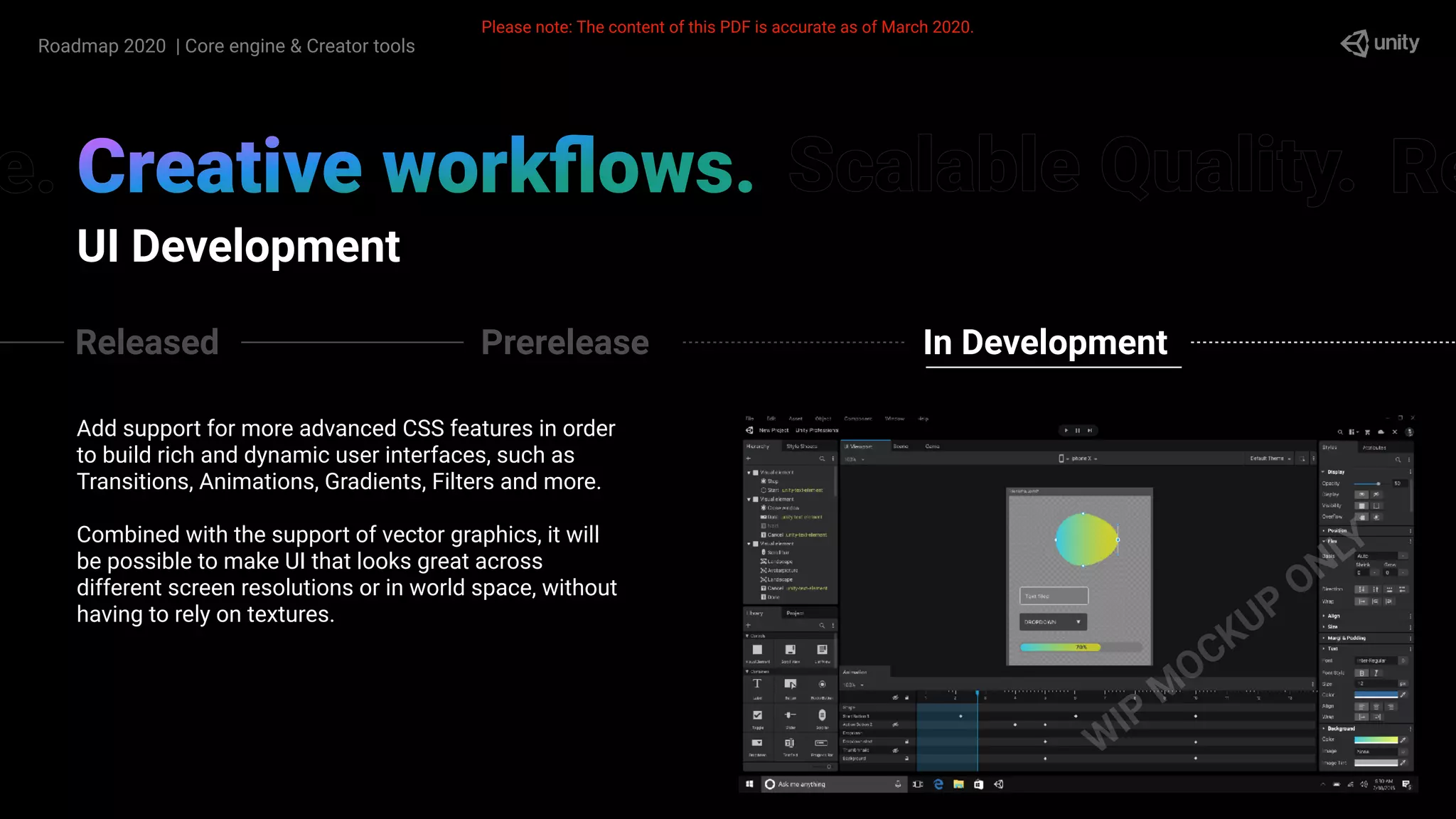Click the Unity logo in slide header
Viewport: 1456px width, 819px height.
click(1379, 43)
